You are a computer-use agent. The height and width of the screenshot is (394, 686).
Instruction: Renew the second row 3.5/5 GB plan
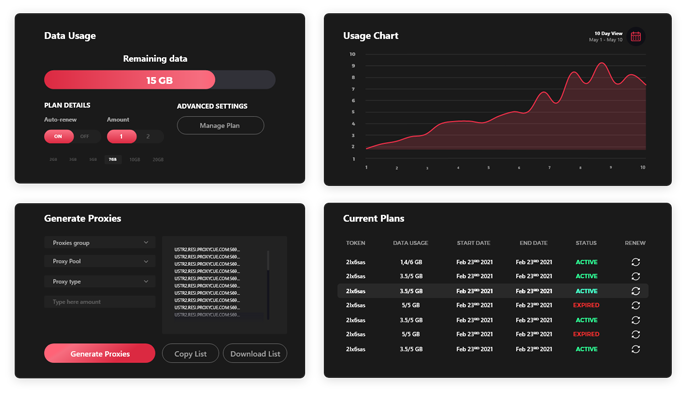(x=636, y=276)
